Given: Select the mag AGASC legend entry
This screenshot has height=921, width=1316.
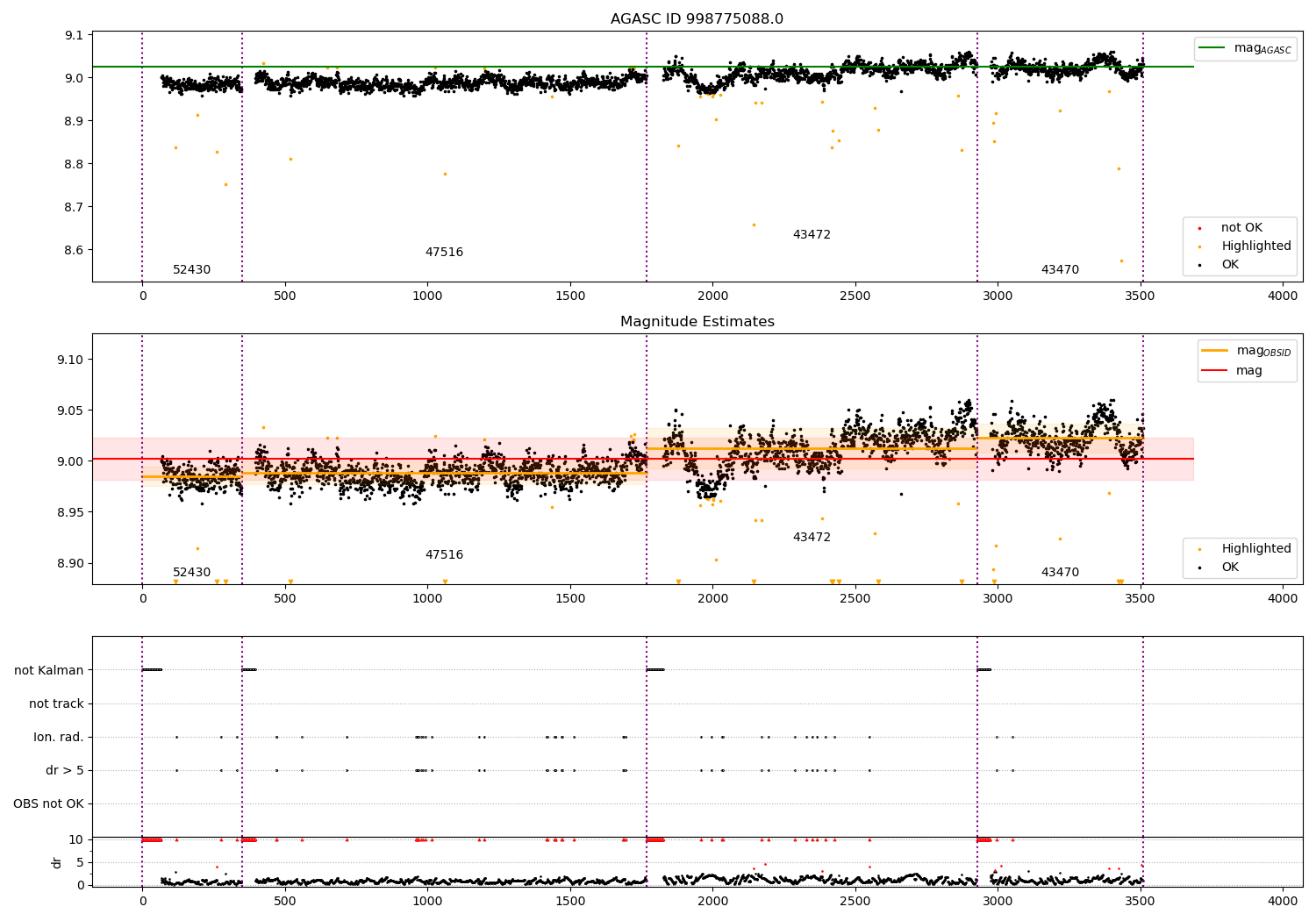Looking at the screenshot, I should 1246,48.
